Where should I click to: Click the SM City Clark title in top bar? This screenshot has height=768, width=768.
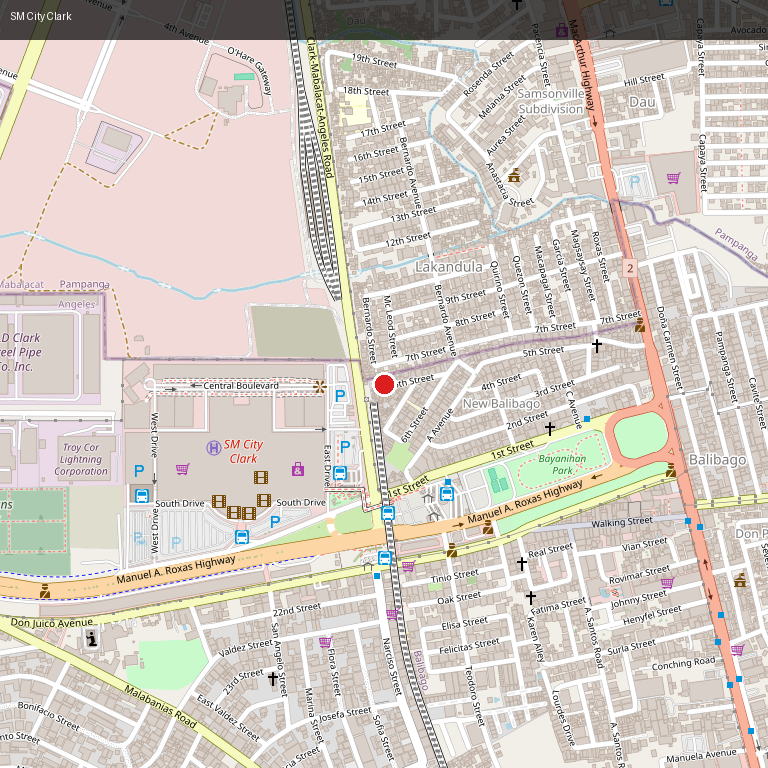41,16
